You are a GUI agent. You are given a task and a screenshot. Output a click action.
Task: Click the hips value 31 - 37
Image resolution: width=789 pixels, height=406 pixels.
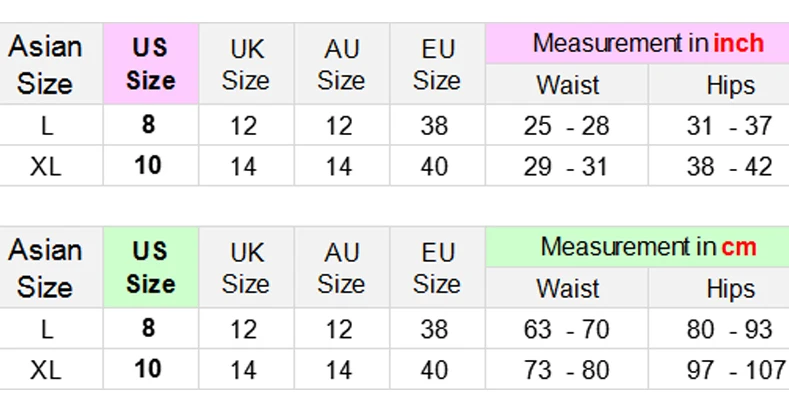pyautogui.click(x=730, y=125)
